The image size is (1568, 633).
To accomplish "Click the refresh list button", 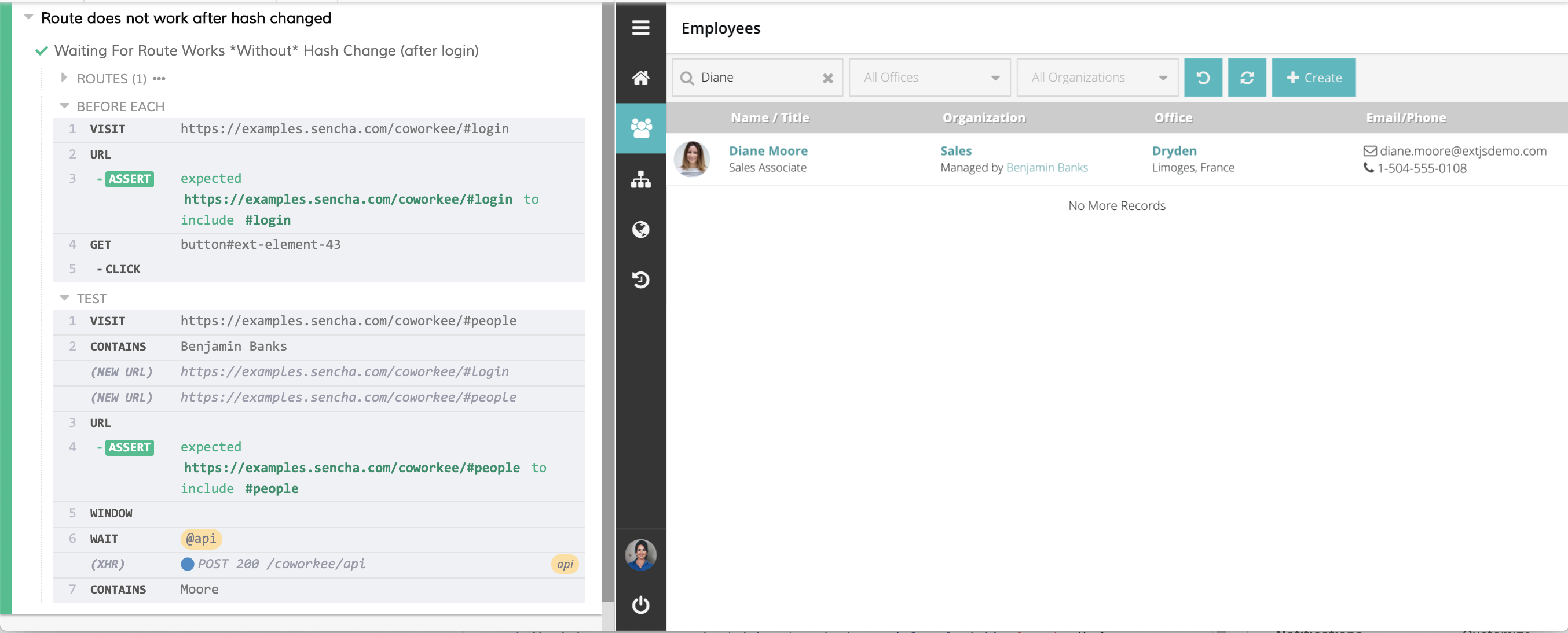I will [1246, 78].
